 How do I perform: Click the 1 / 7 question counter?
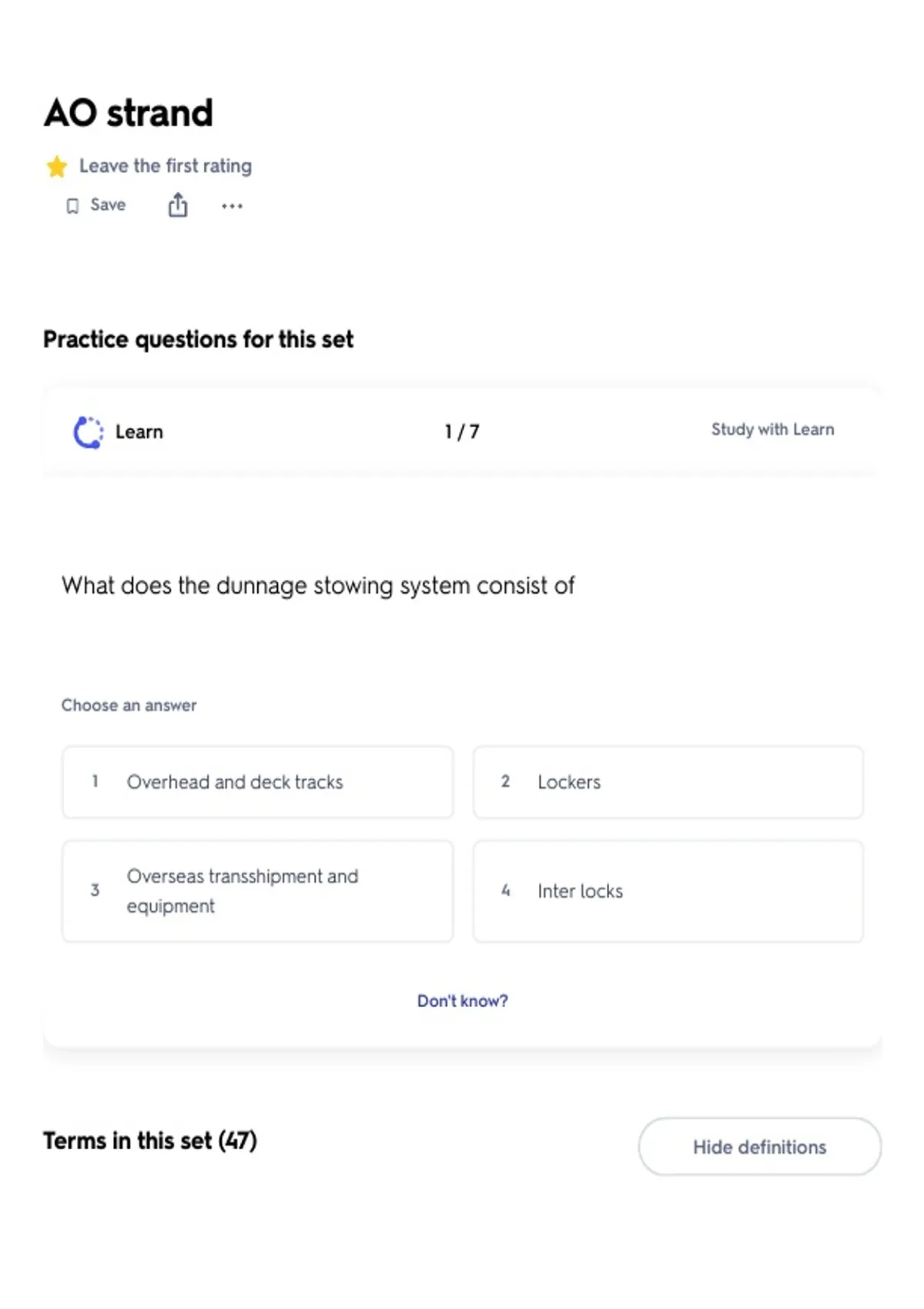(x=462, y=432)
